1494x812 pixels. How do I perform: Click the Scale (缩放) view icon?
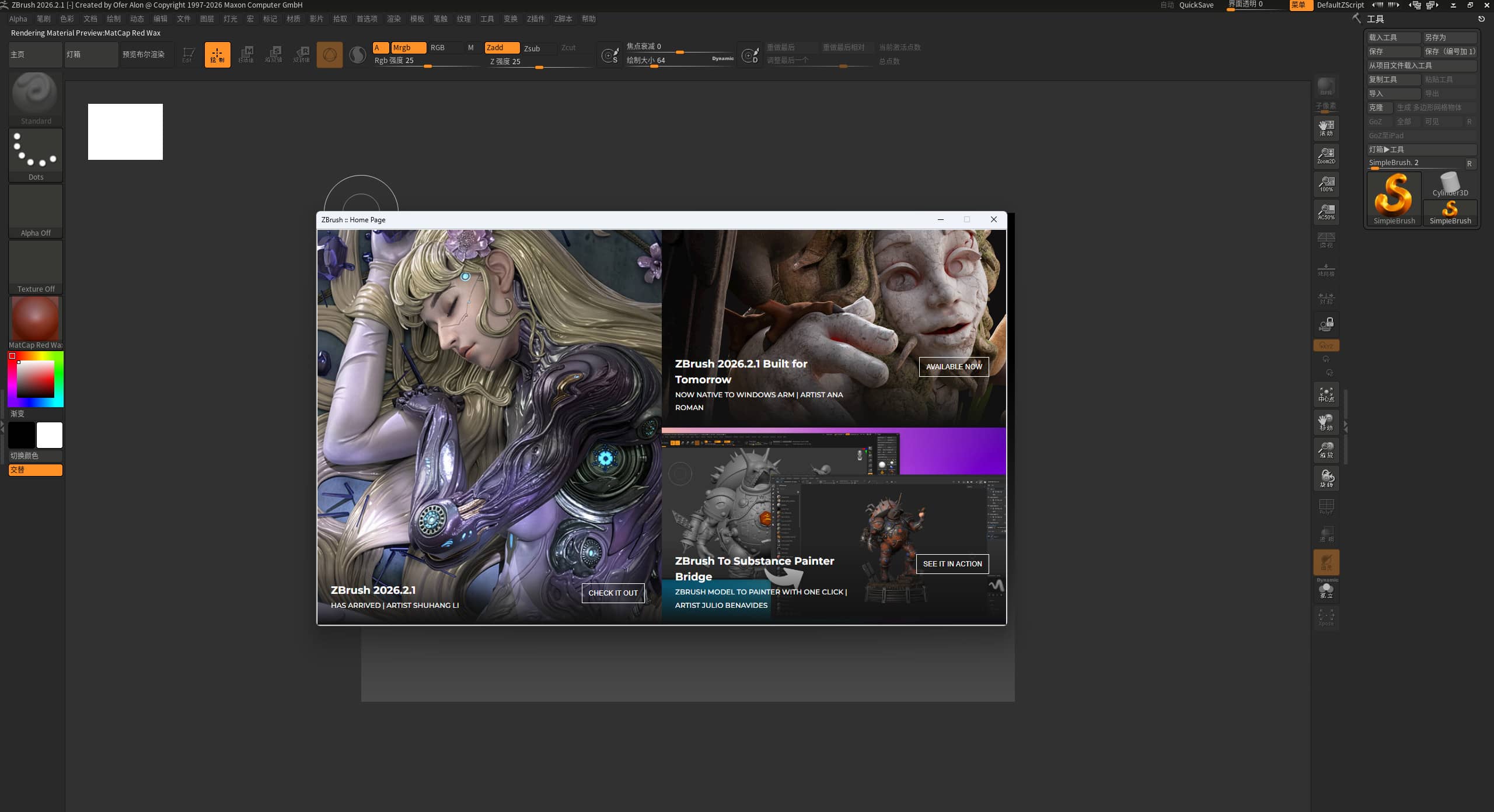(1327, 450)
